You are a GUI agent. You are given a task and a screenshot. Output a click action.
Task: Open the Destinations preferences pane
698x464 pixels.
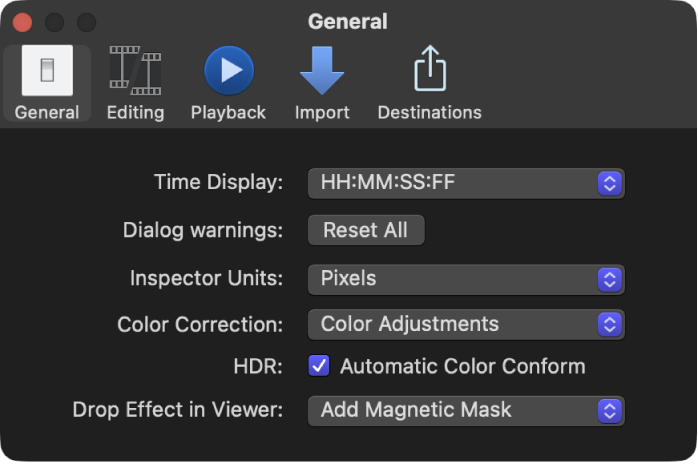[430, 83]
